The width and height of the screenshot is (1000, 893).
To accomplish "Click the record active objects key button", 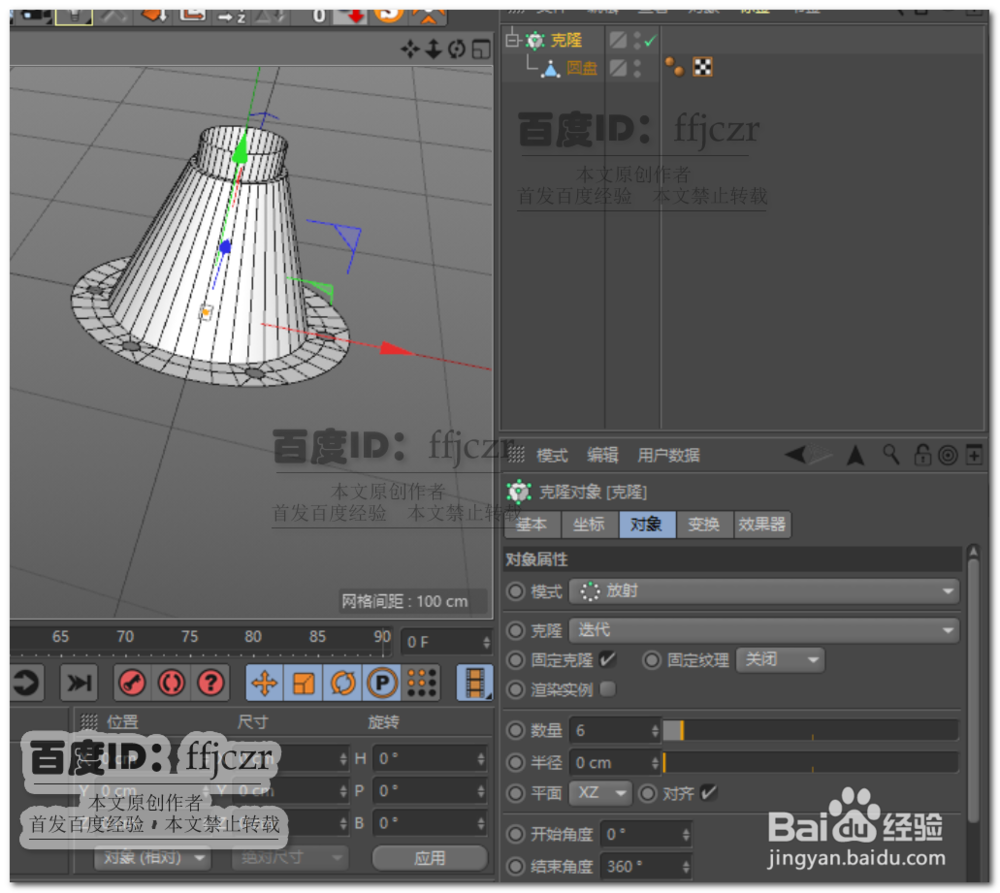I will coord(133,683).
